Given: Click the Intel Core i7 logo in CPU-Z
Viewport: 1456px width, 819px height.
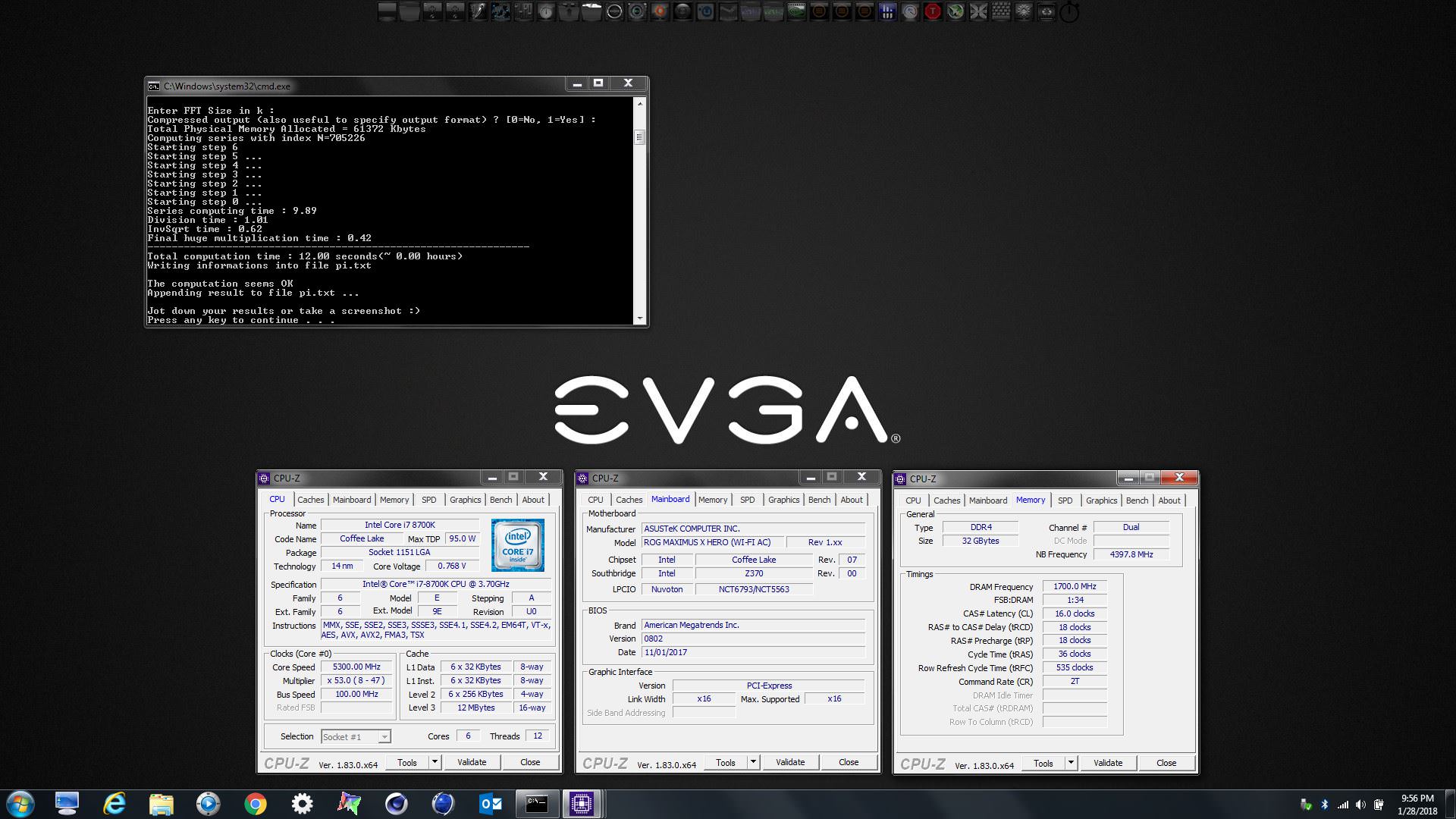Looking at the screenshot, I should click(517, 544).
